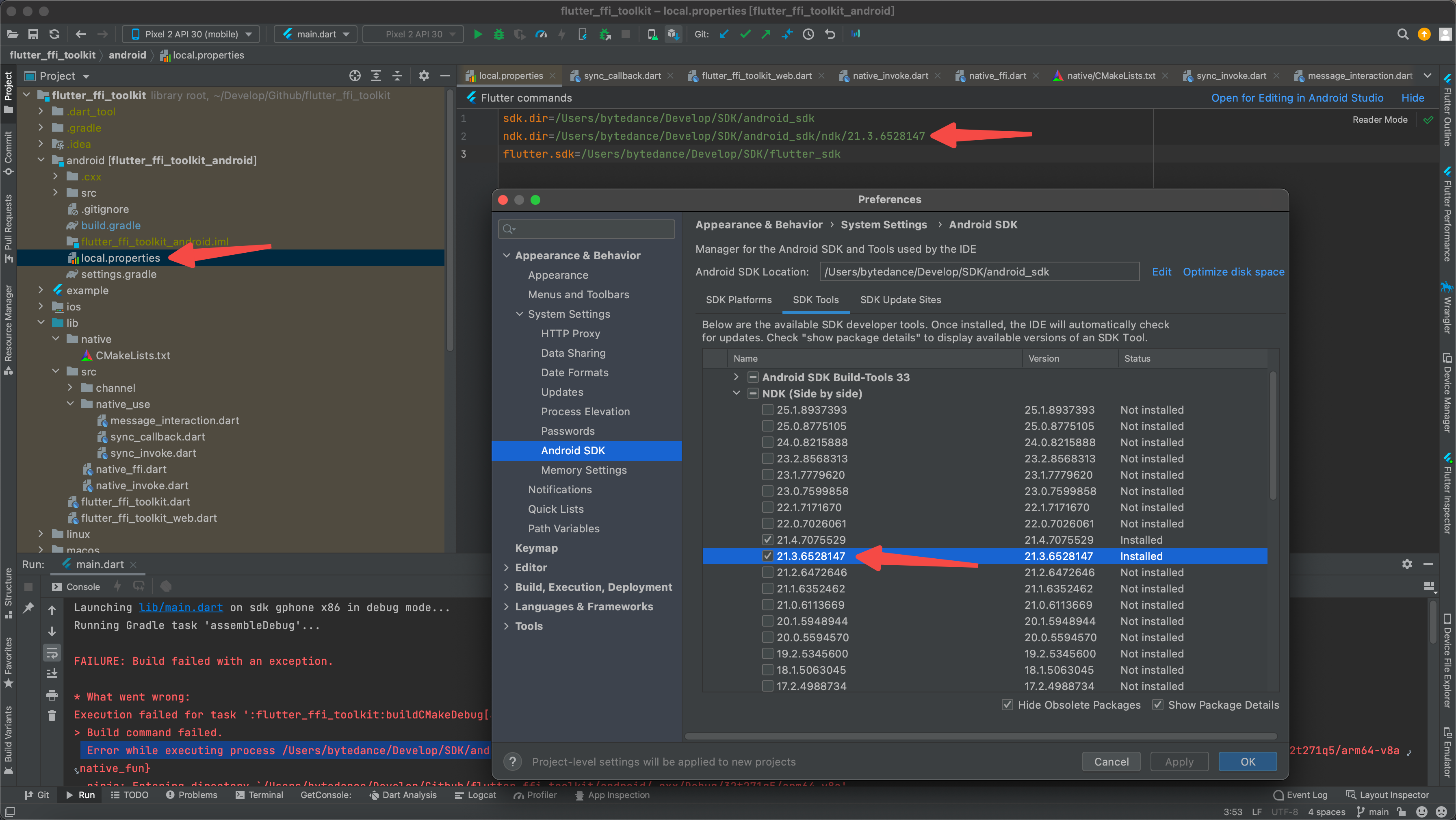Image resolution: width=1456 pixels, height=820 pixels.
Task: Click the green Run app icon
Action: coord(478,34)
